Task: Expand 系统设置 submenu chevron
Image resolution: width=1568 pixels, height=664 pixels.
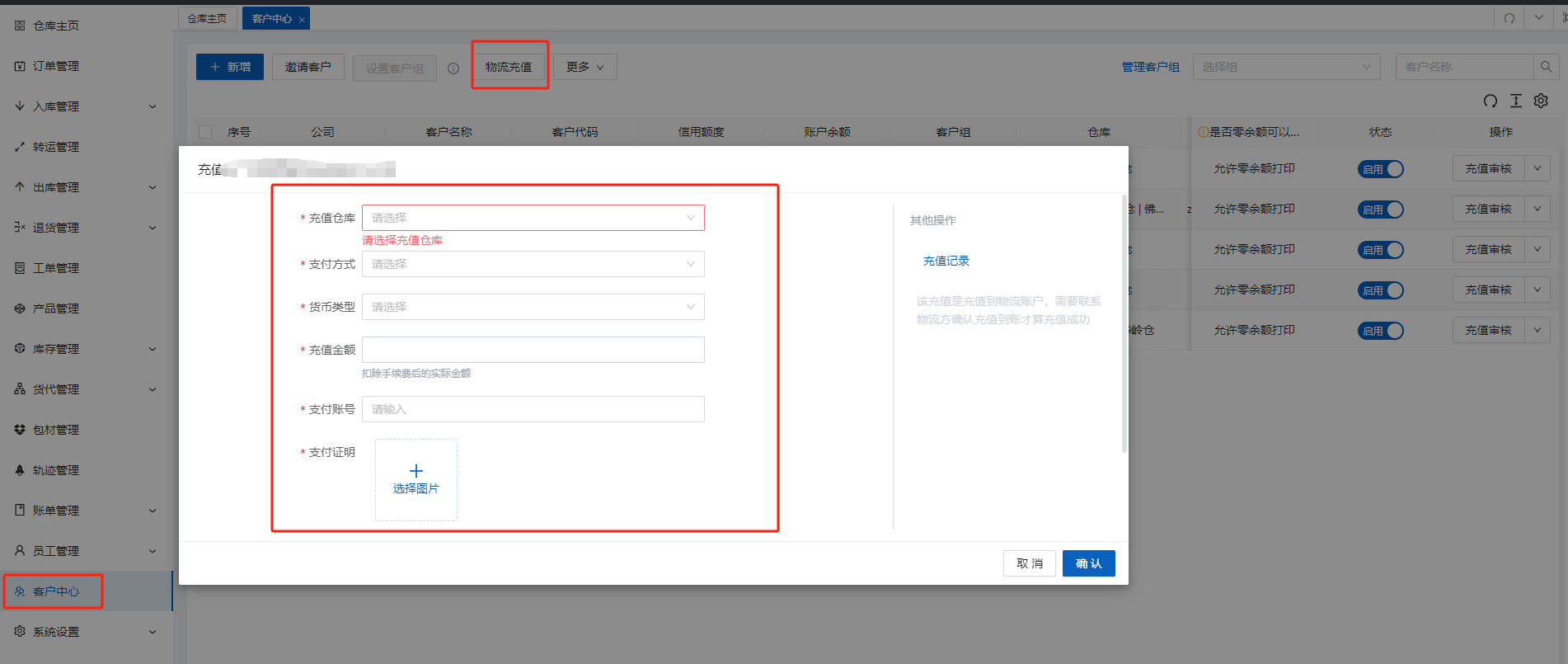Action: click(x=153, y=632)
